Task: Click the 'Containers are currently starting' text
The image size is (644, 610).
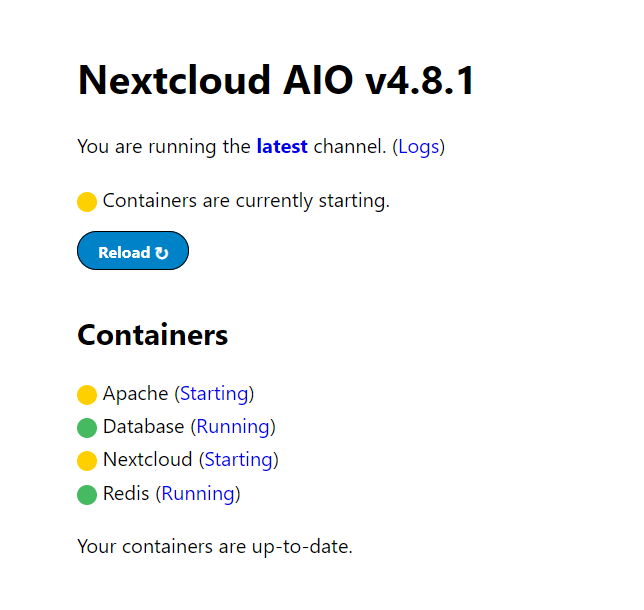Action: [246, 200]
